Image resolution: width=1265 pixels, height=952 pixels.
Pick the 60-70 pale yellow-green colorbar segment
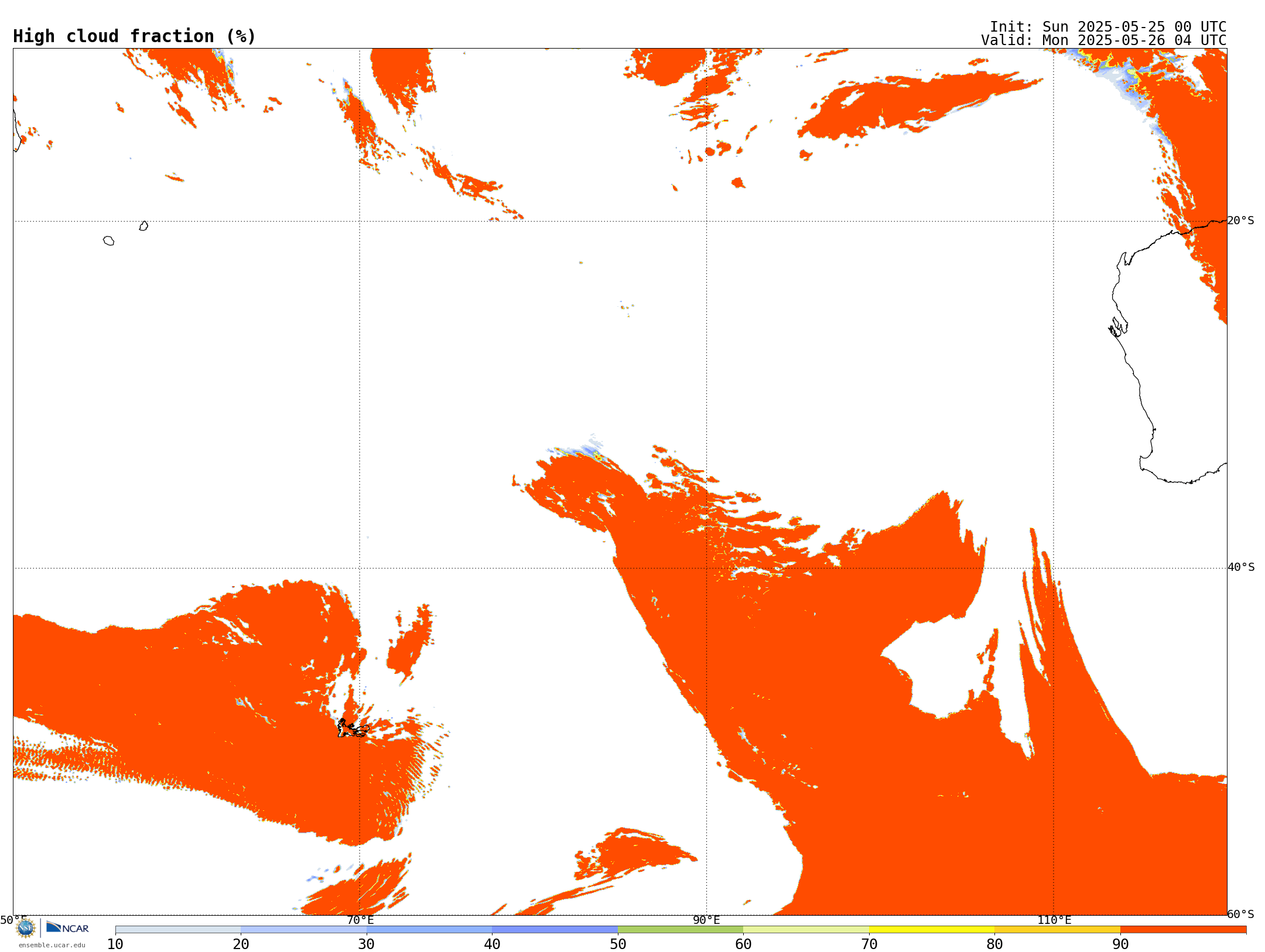click(x=806, y=930)
